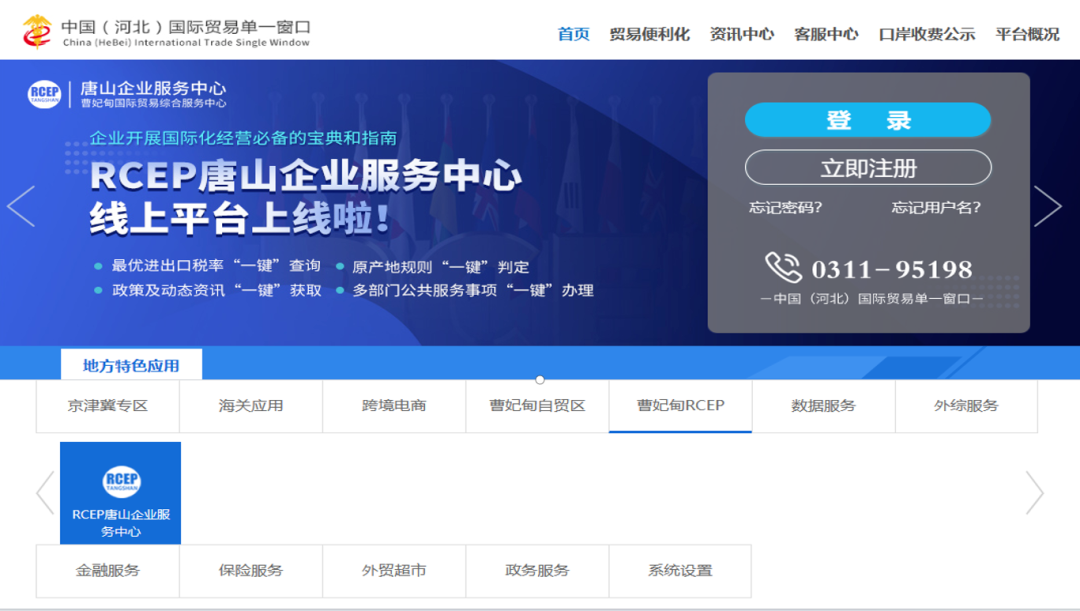Open the 平台概况 navigation item
Image resolution: width=1080 pixels, height=611 pixels.
pos(1028,34)
